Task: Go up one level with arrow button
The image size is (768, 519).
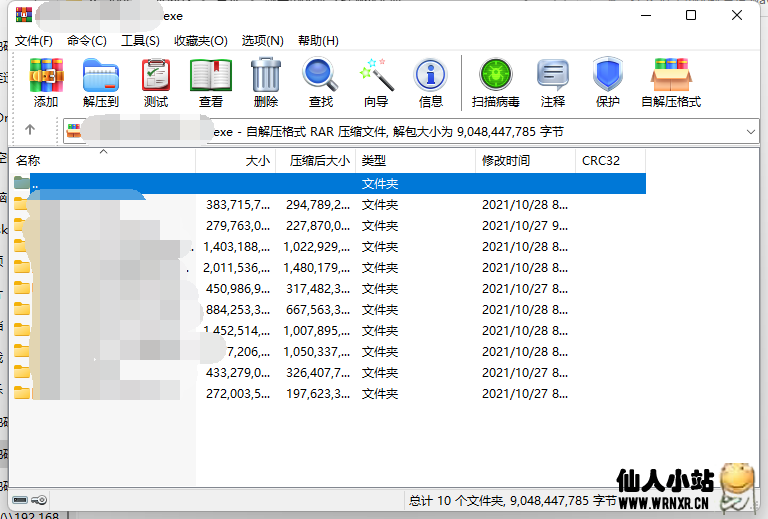Action: pos(30,130)
